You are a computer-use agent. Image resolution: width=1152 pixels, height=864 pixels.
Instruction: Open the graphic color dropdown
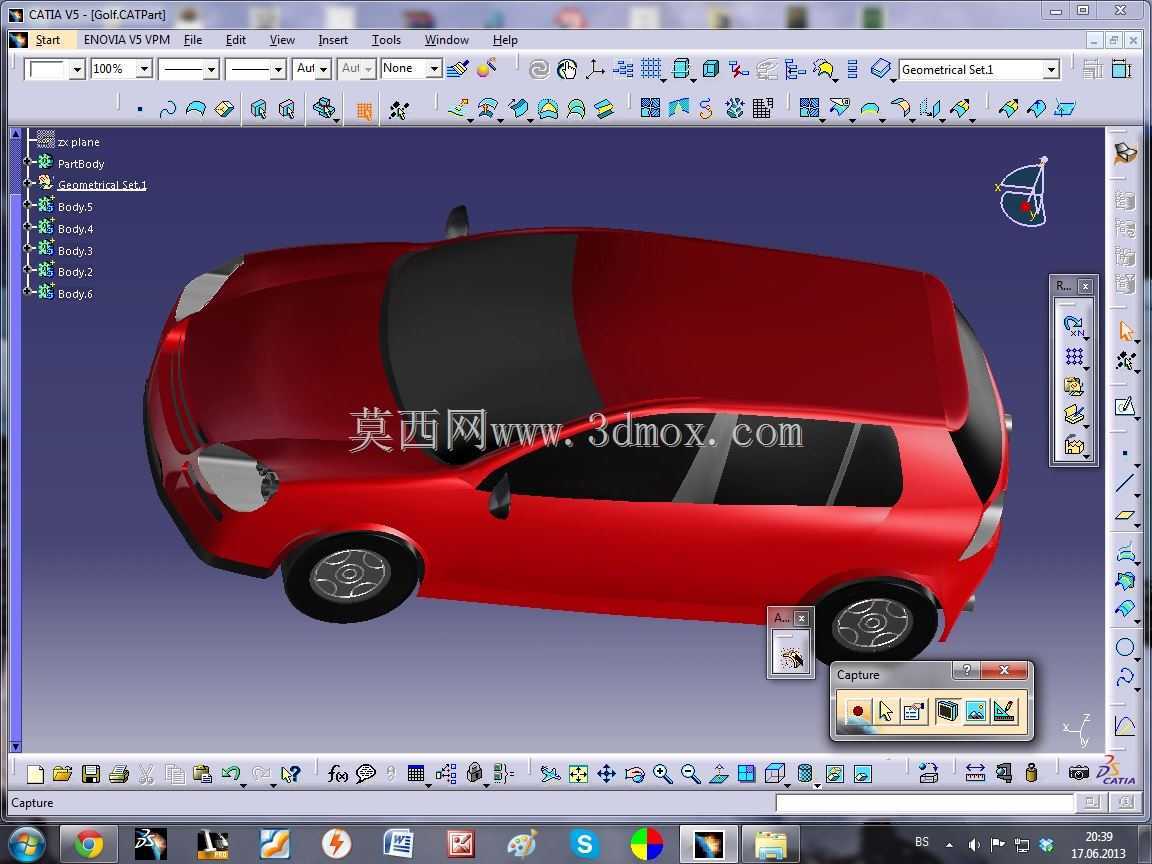click(76, 69)
